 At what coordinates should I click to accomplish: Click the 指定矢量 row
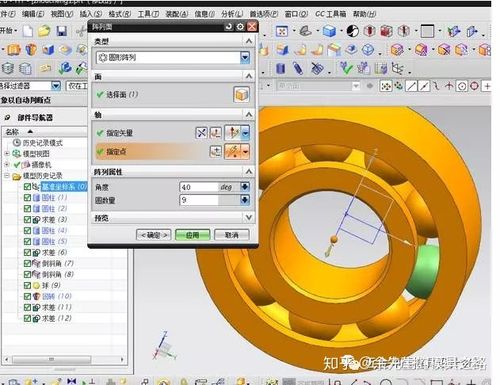coord(172,133)
